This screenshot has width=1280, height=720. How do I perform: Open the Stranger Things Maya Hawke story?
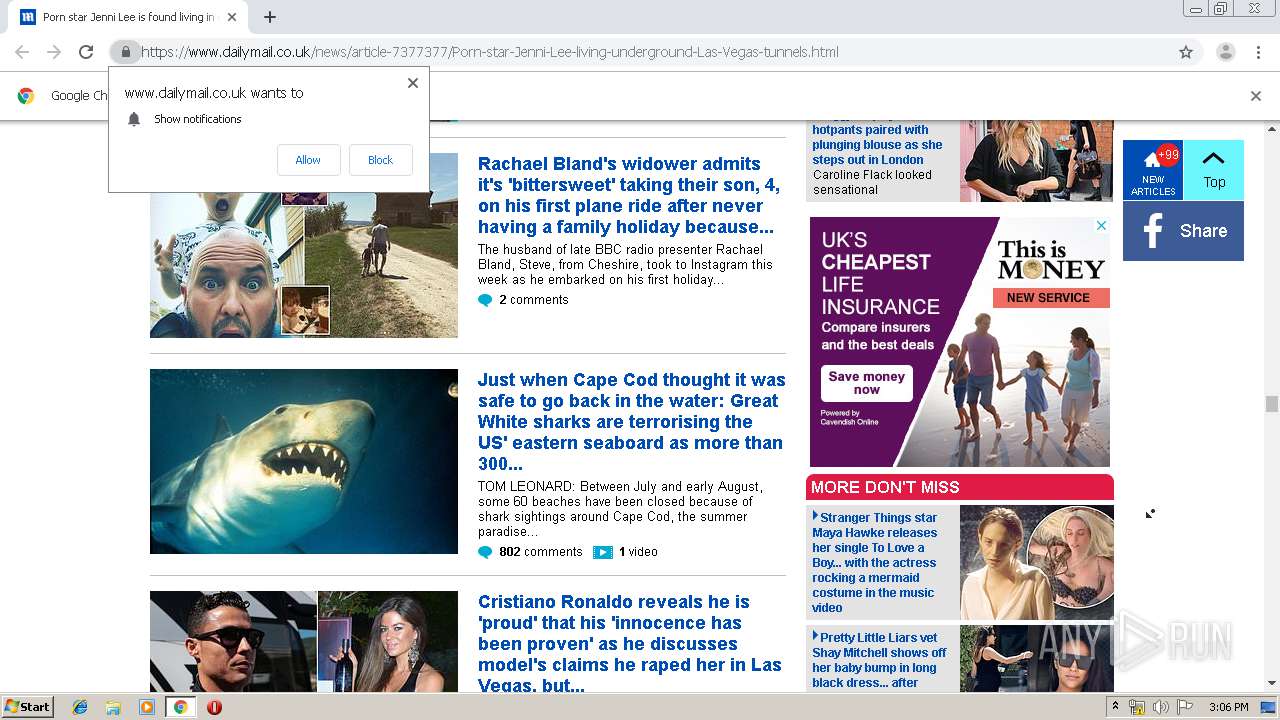(x=875, y=562)
